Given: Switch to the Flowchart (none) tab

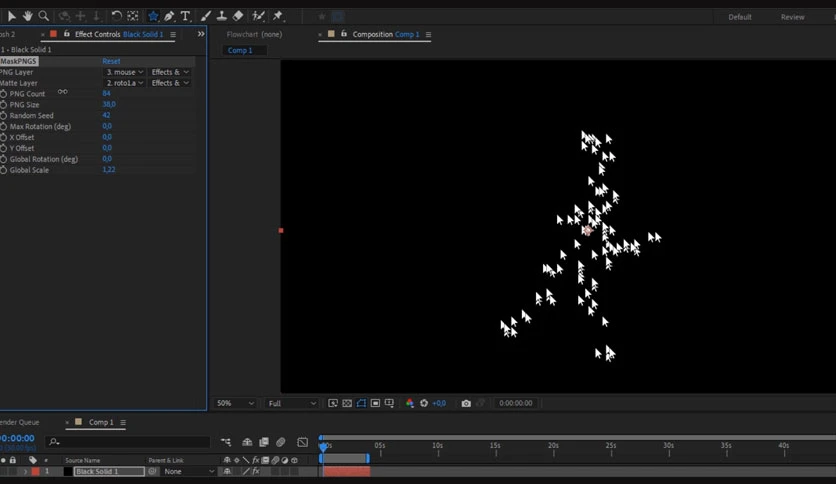Looking at the screenshot, I should click(x=254, y=34).
